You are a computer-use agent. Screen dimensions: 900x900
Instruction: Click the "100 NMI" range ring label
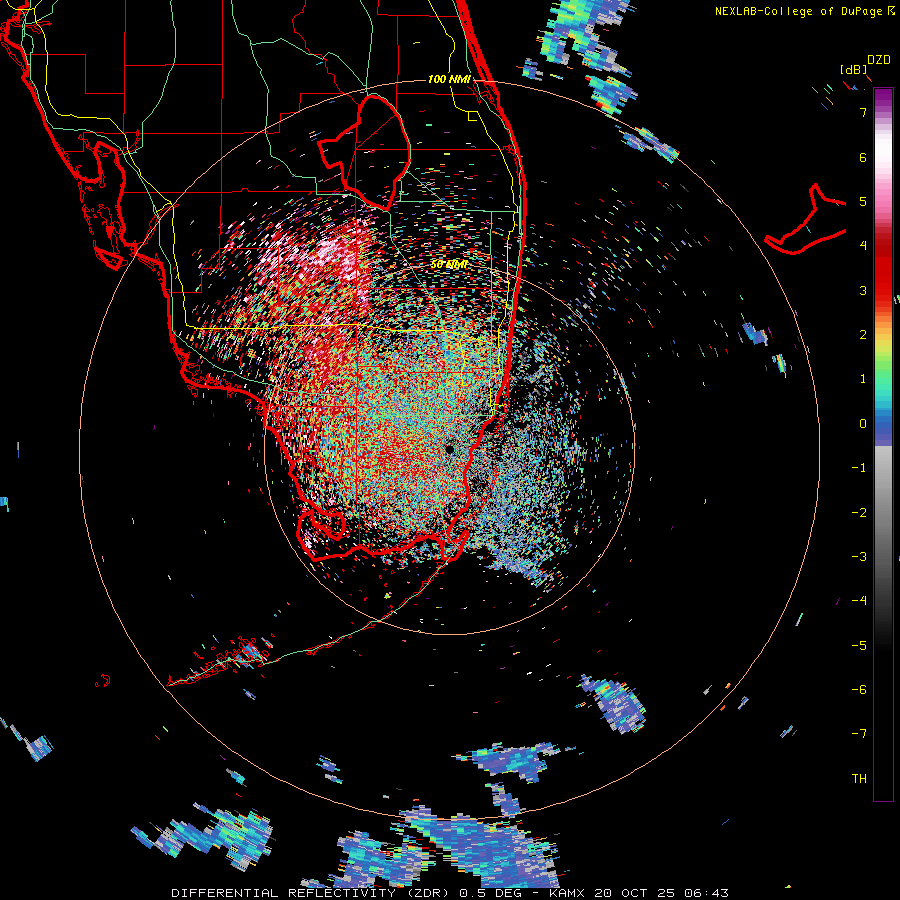[449, 79]
